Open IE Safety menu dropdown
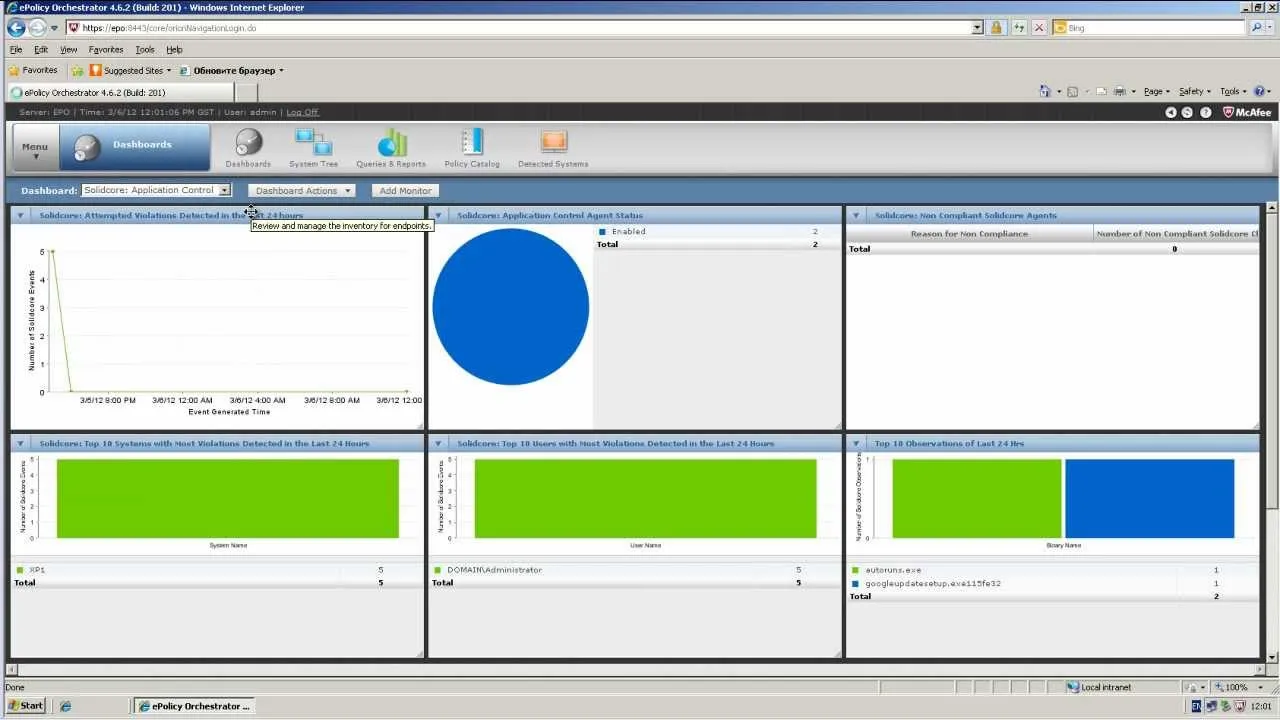The height and width of the screenshot is (720, 1280). 1194,91
